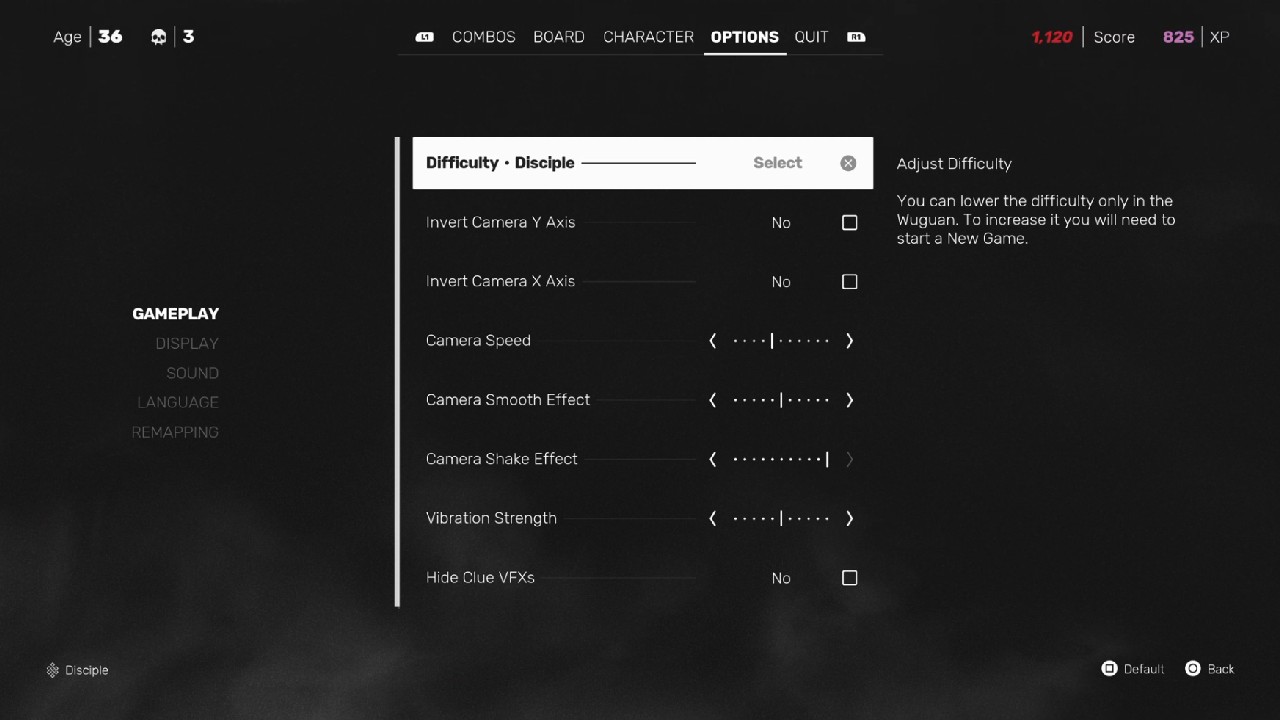The image size is (1280, 720).
Task: Click the right chevron on Camera Speed
Action: (x=849, y=340)
